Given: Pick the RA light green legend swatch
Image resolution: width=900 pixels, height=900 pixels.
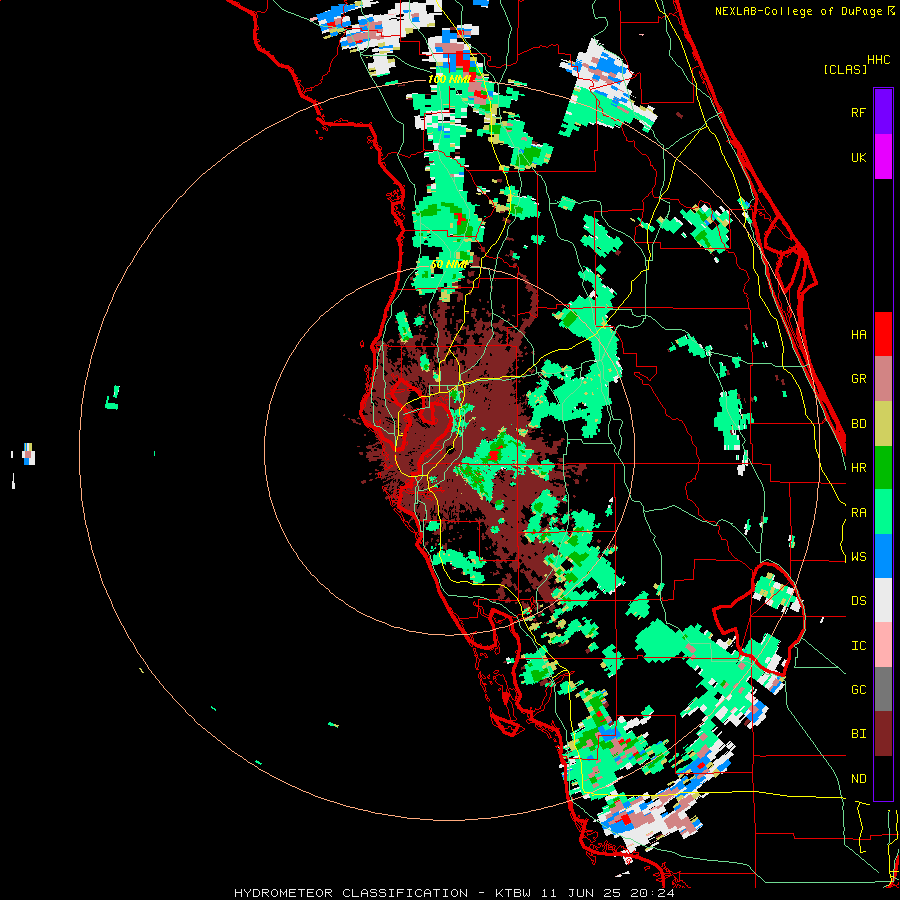Looking at the screenshot, I should click(883, 512).
